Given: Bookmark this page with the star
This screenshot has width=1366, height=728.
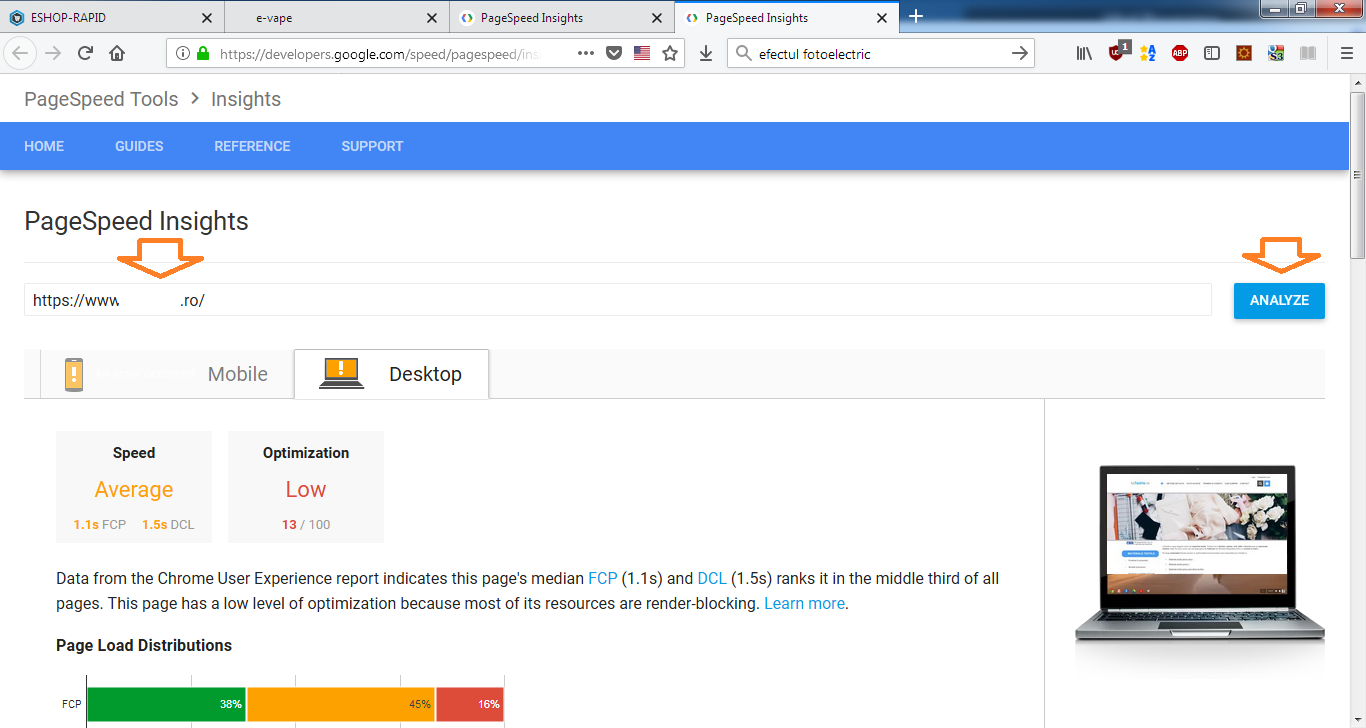Looking at the screenshot, I should coord(670,53).
